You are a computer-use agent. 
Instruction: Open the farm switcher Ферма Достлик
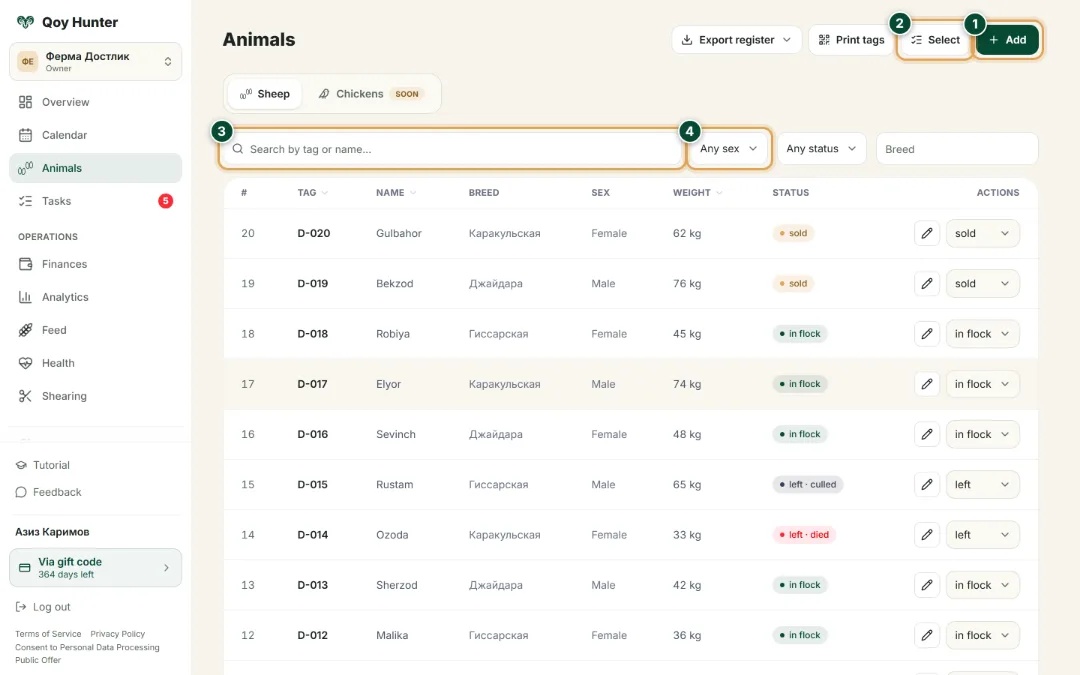tap(96, 61)
